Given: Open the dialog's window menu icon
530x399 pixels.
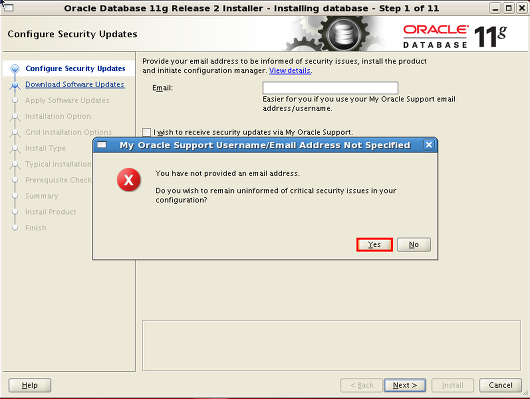Looking at the screenshot, I should tap(102, 145).
